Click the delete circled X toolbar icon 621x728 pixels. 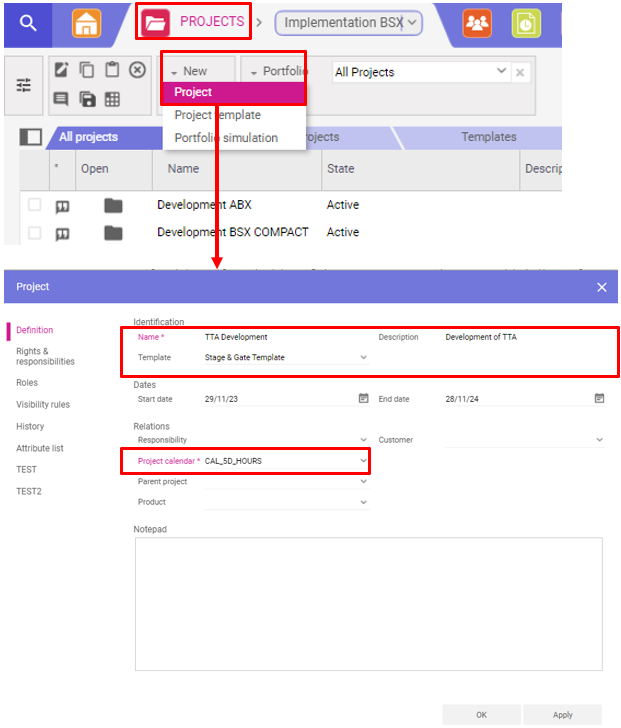pos(138,70)
